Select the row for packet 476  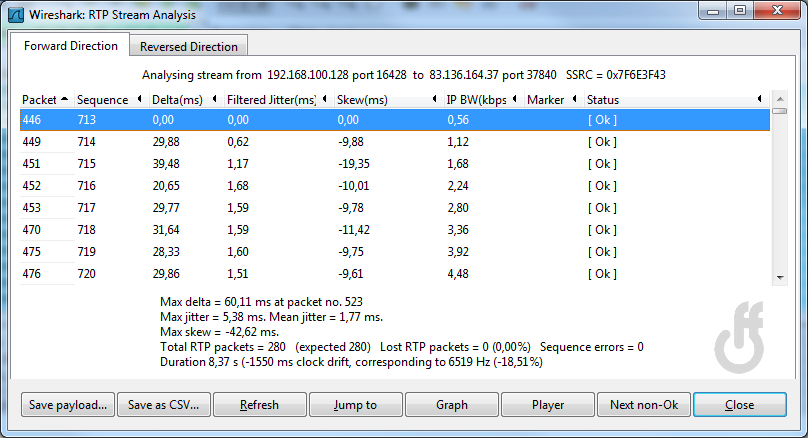(395, 274)
